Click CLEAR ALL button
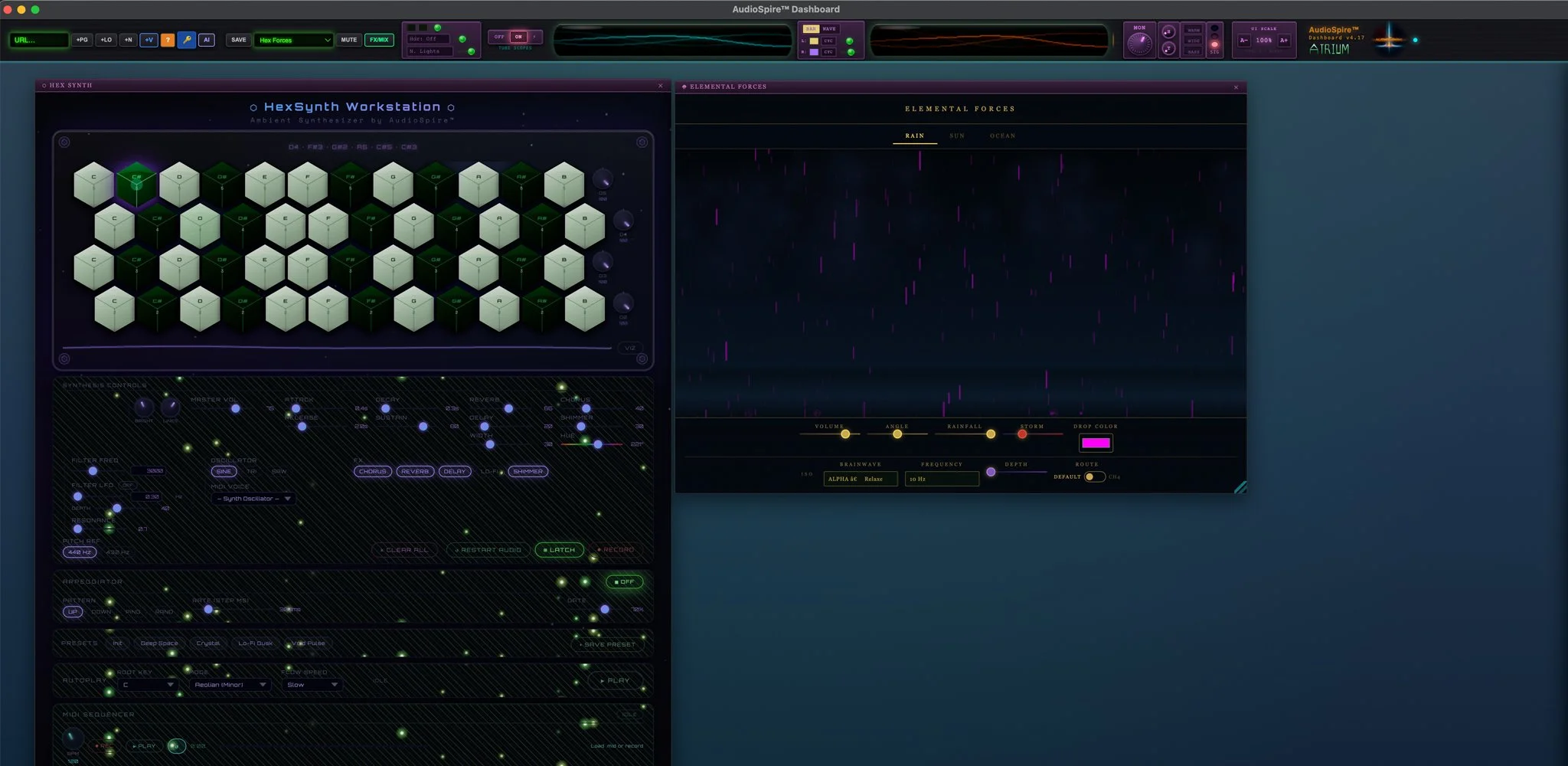This screenshot has height=766, width=1568. coord(404,550)
